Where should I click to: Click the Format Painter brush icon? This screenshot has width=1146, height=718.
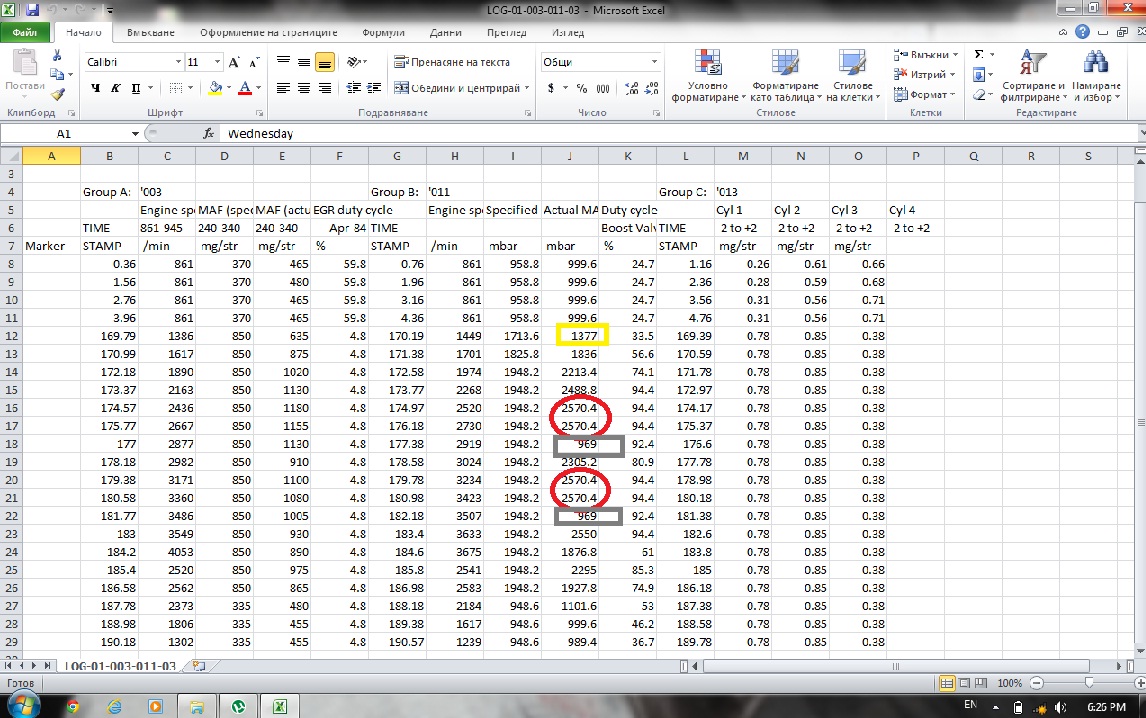[x=58, y=94]
